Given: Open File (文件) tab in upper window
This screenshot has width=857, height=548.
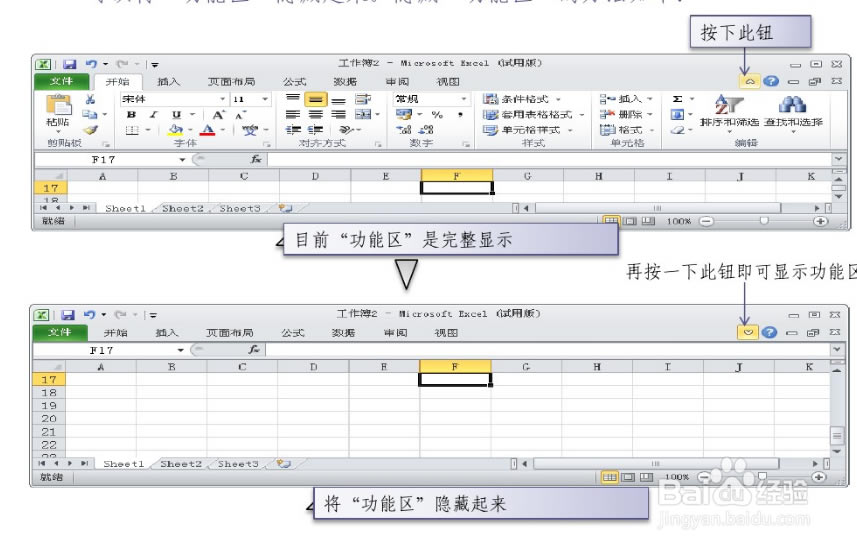Looking at the screenshot, I should pos(61,81).
